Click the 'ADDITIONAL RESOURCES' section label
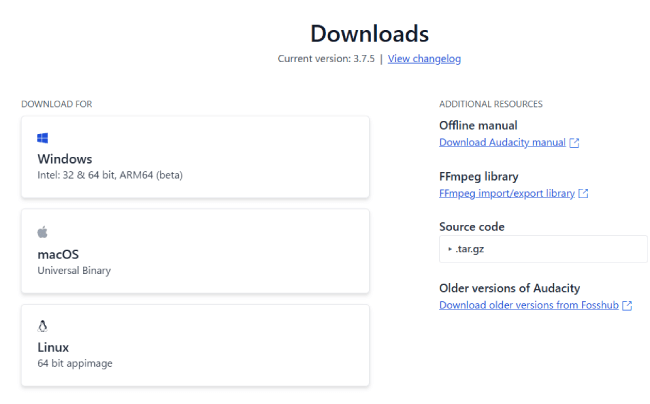The height and width of the screenshot is (404, 650). click(491, 104)
